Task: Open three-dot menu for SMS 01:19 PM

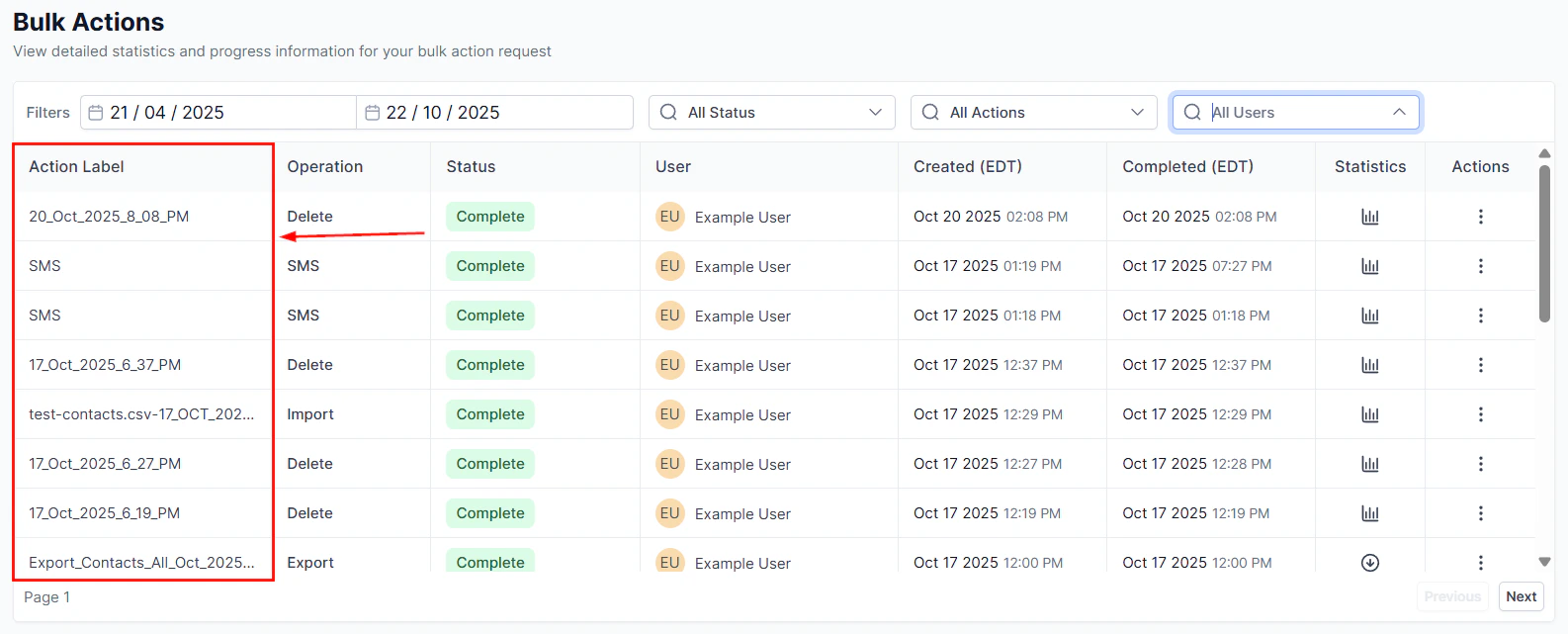Action: click(x=1480, y=266)
